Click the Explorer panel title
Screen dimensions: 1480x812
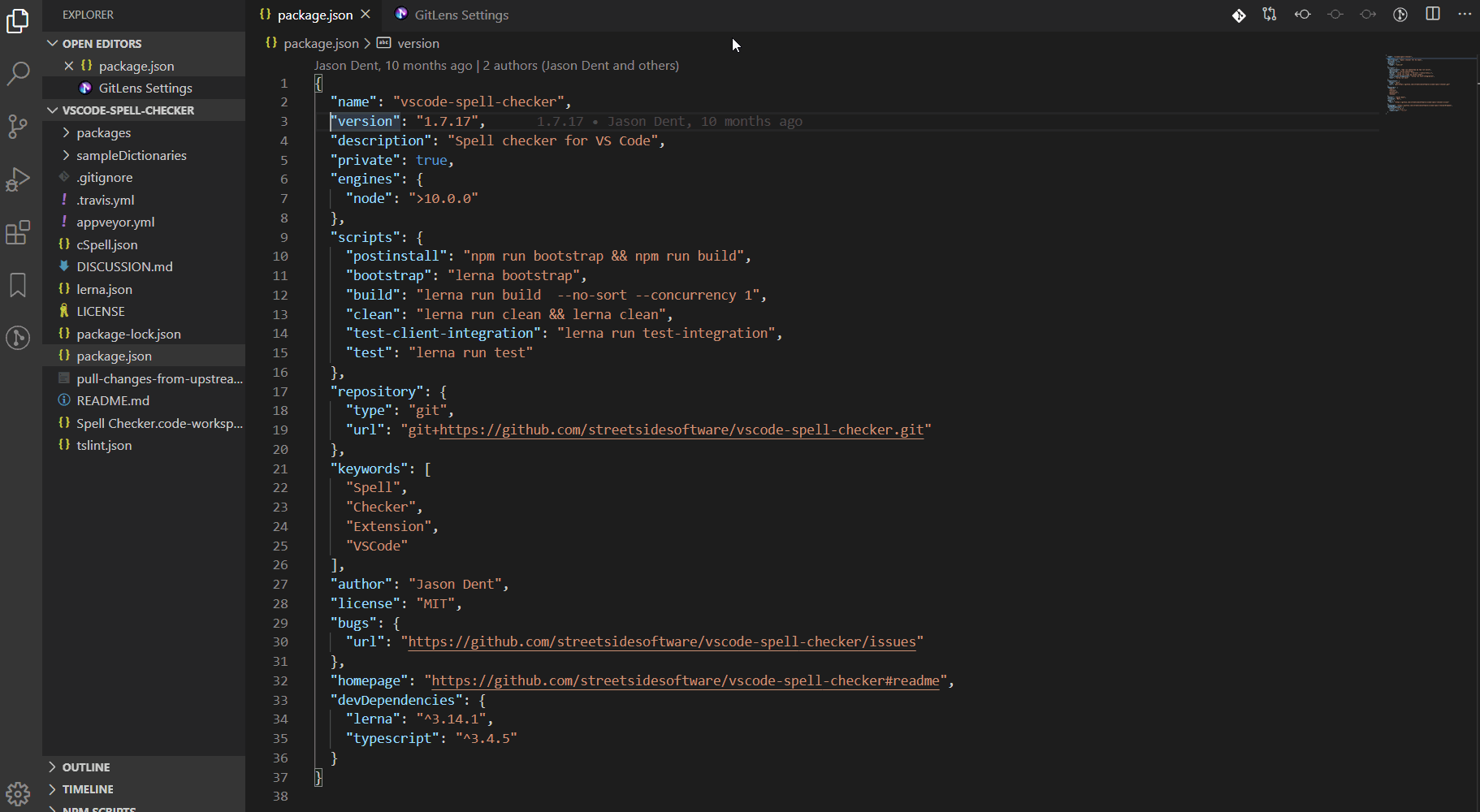[89, 15]
